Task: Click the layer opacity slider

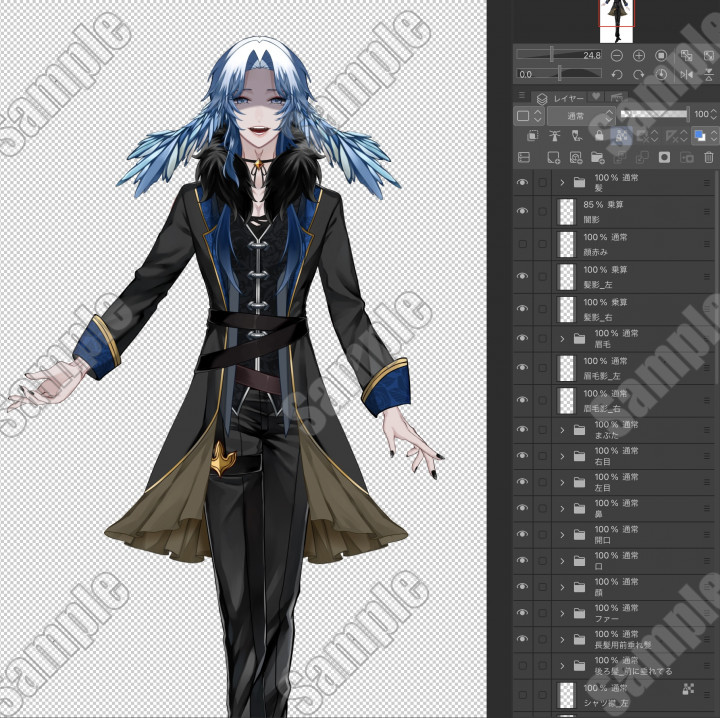Action: click(654, 115)
